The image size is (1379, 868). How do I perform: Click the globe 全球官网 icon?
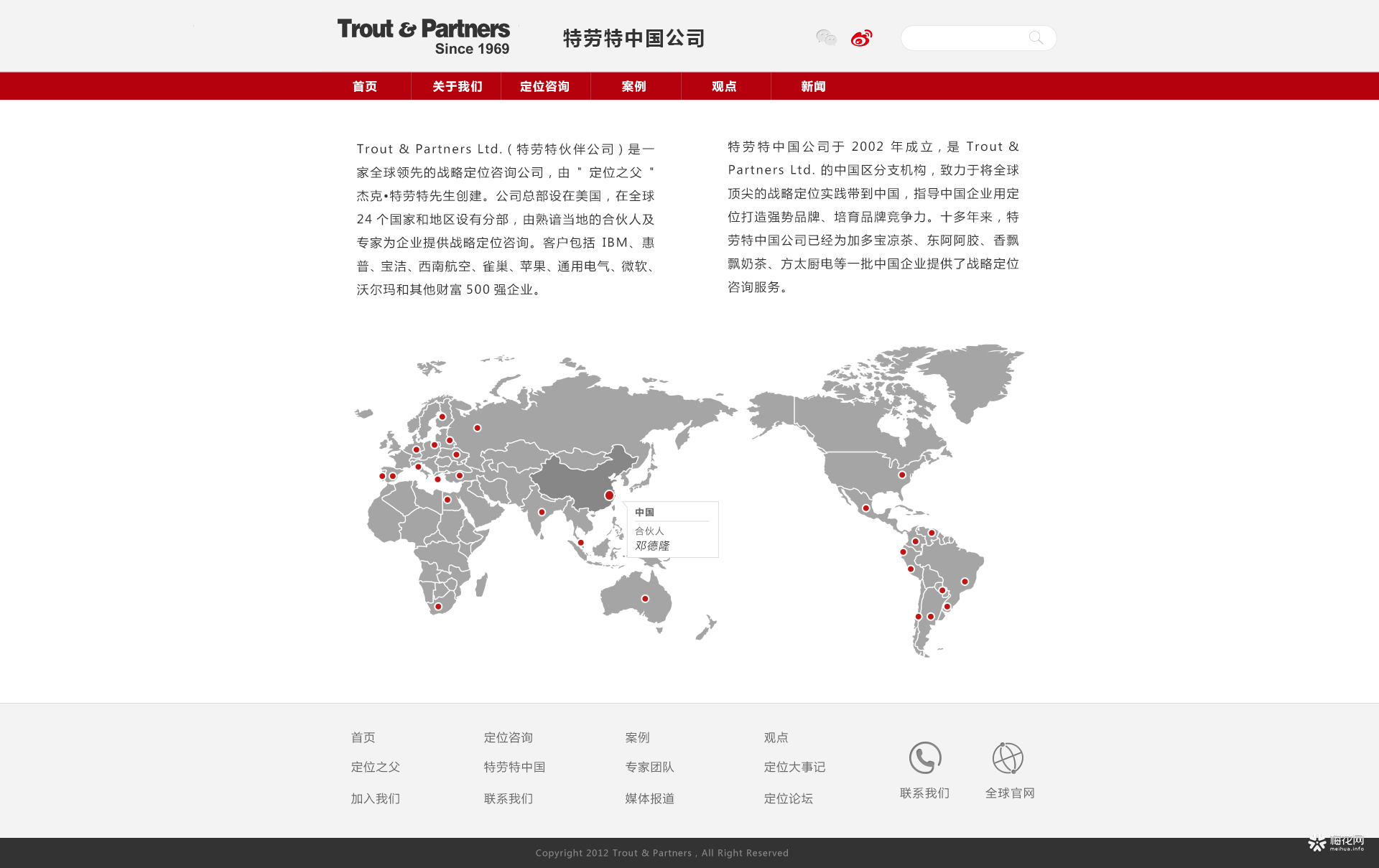[1008, 757]
